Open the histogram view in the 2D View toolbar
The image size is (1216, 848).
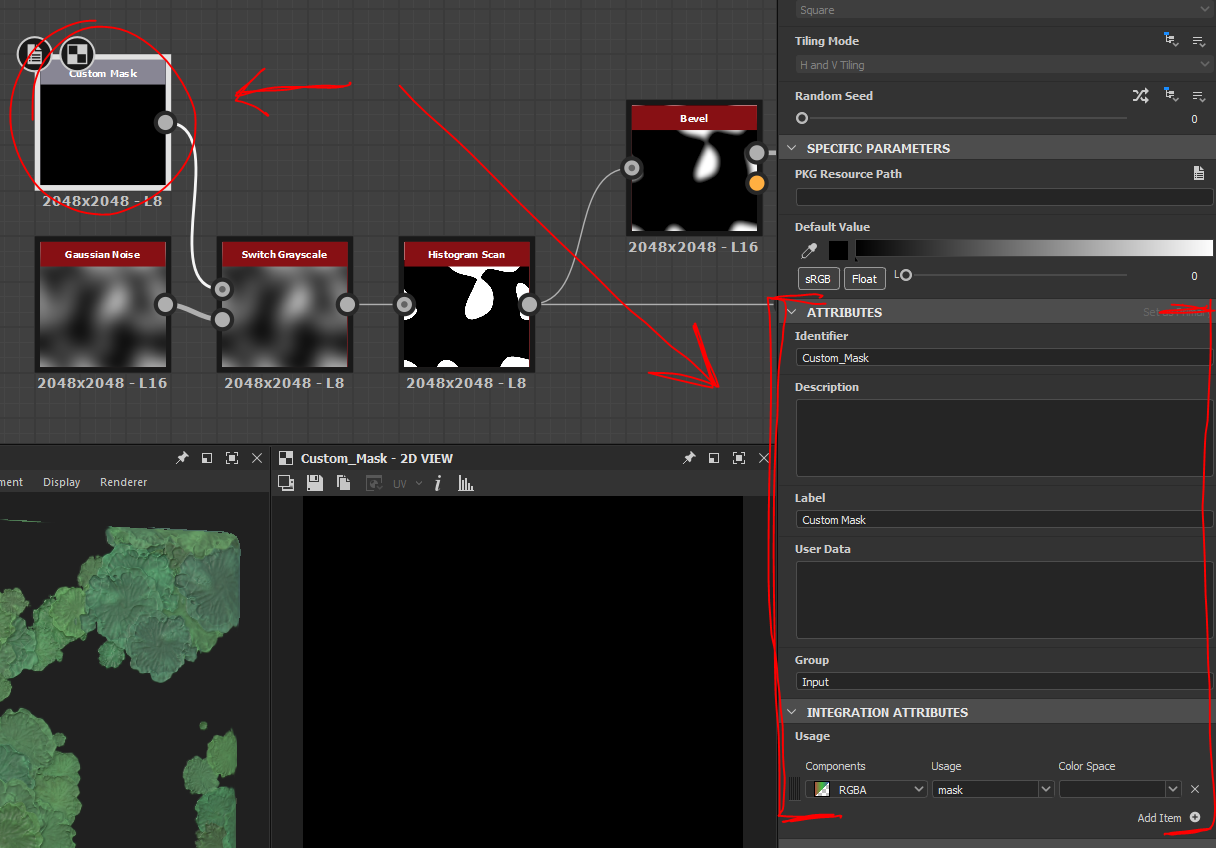[x=467, y=483]
